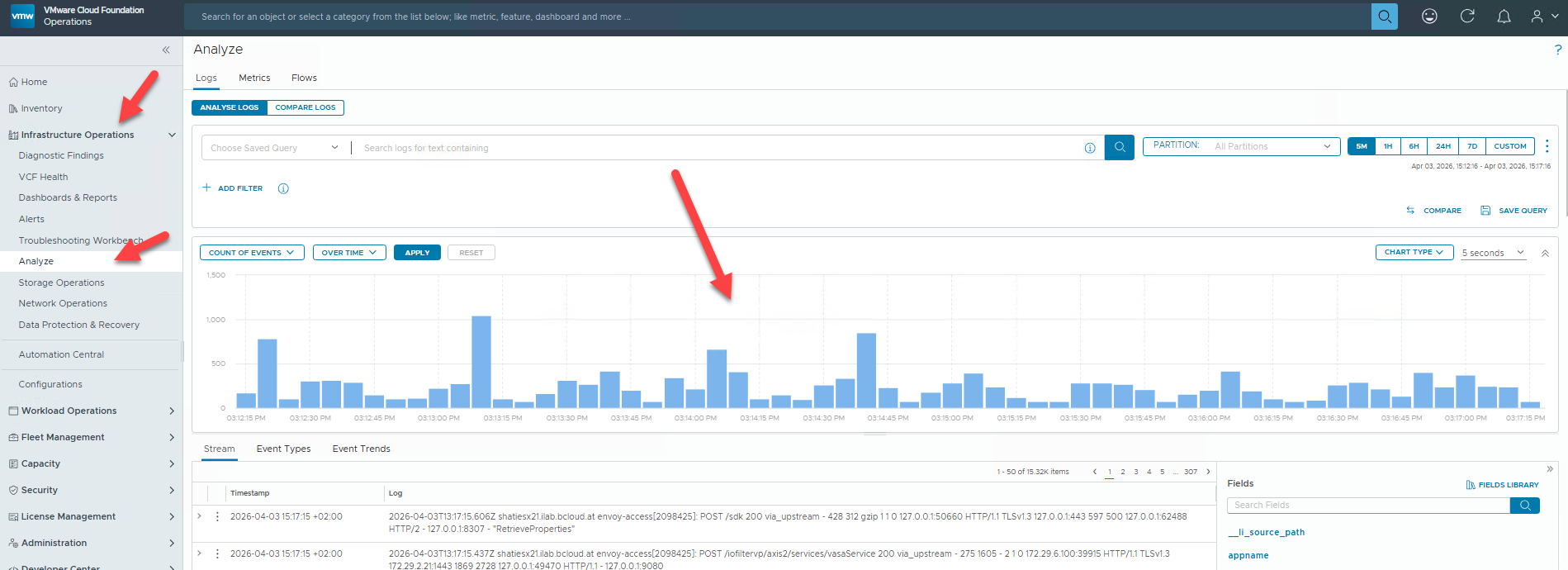Open the user account menu icon

1541,17
